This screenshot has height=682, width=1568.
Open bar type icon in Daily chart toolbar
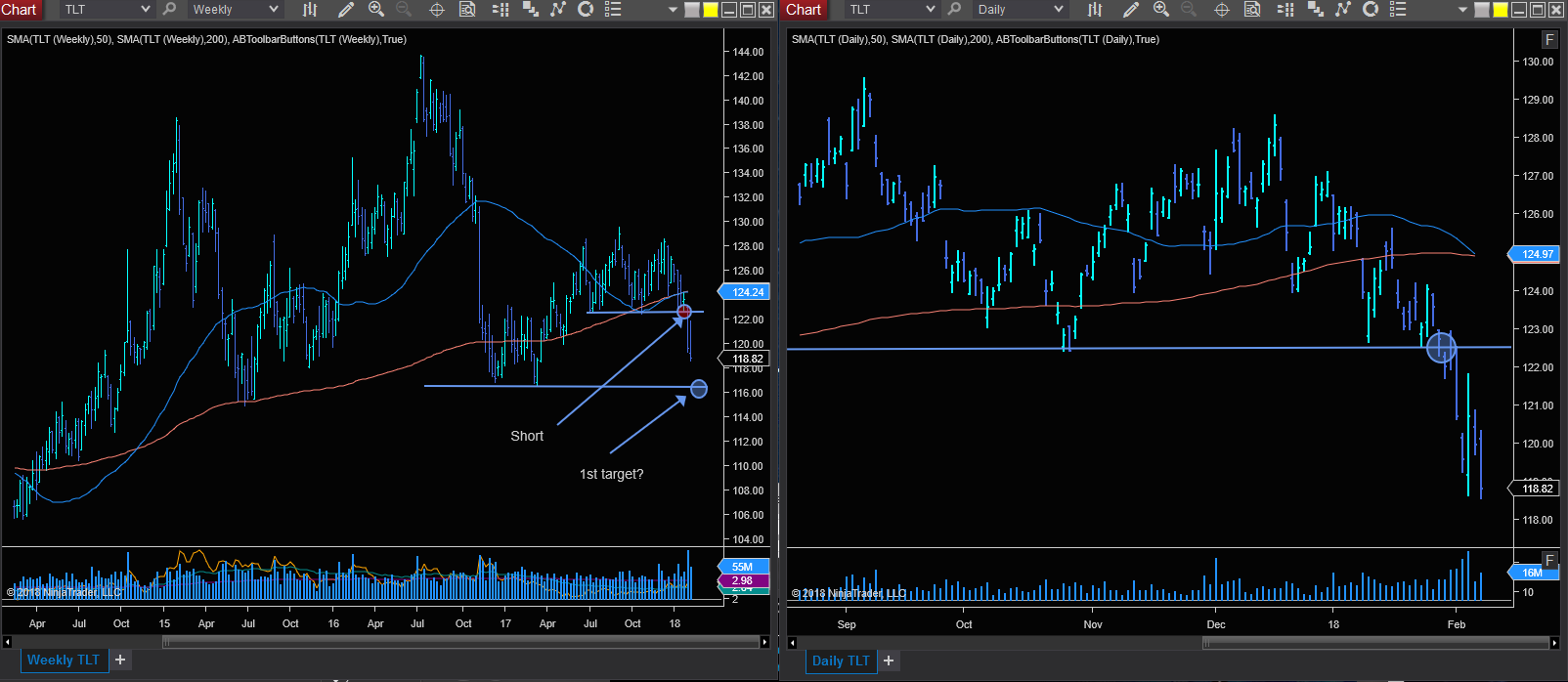1095,10
